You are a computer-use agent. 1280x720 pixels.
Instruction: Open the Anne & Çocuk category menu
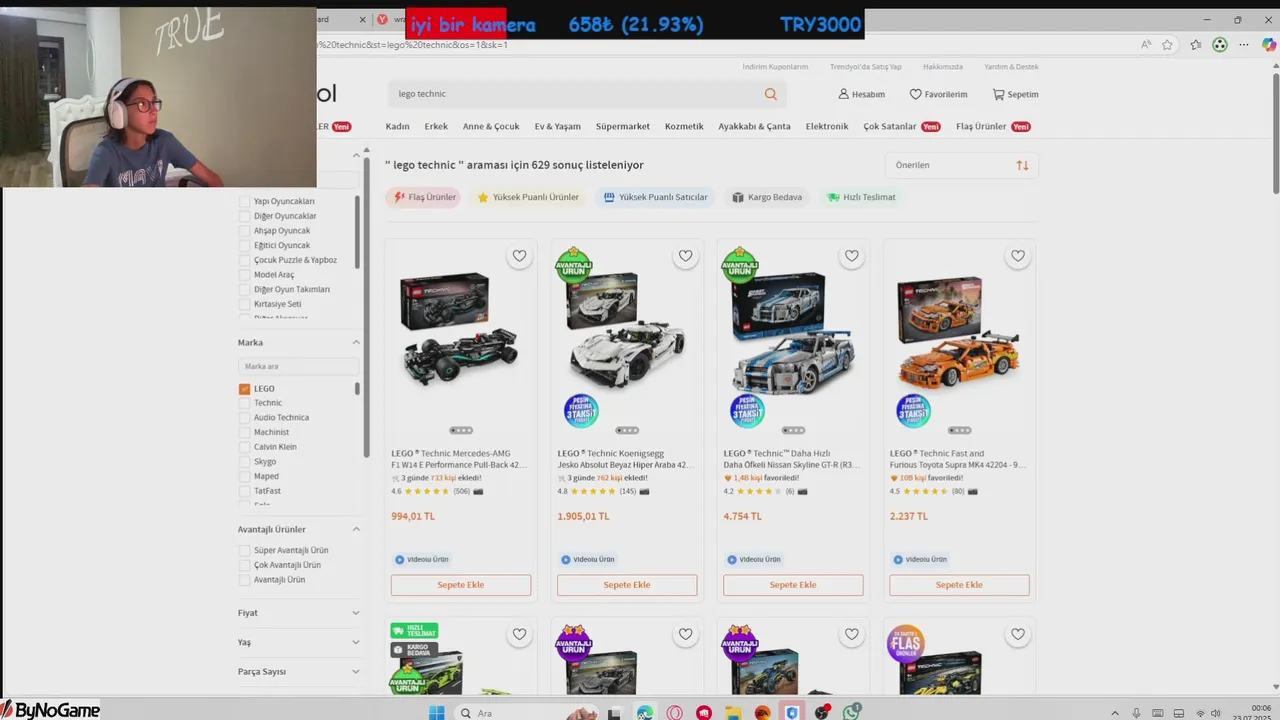(491, 127)
